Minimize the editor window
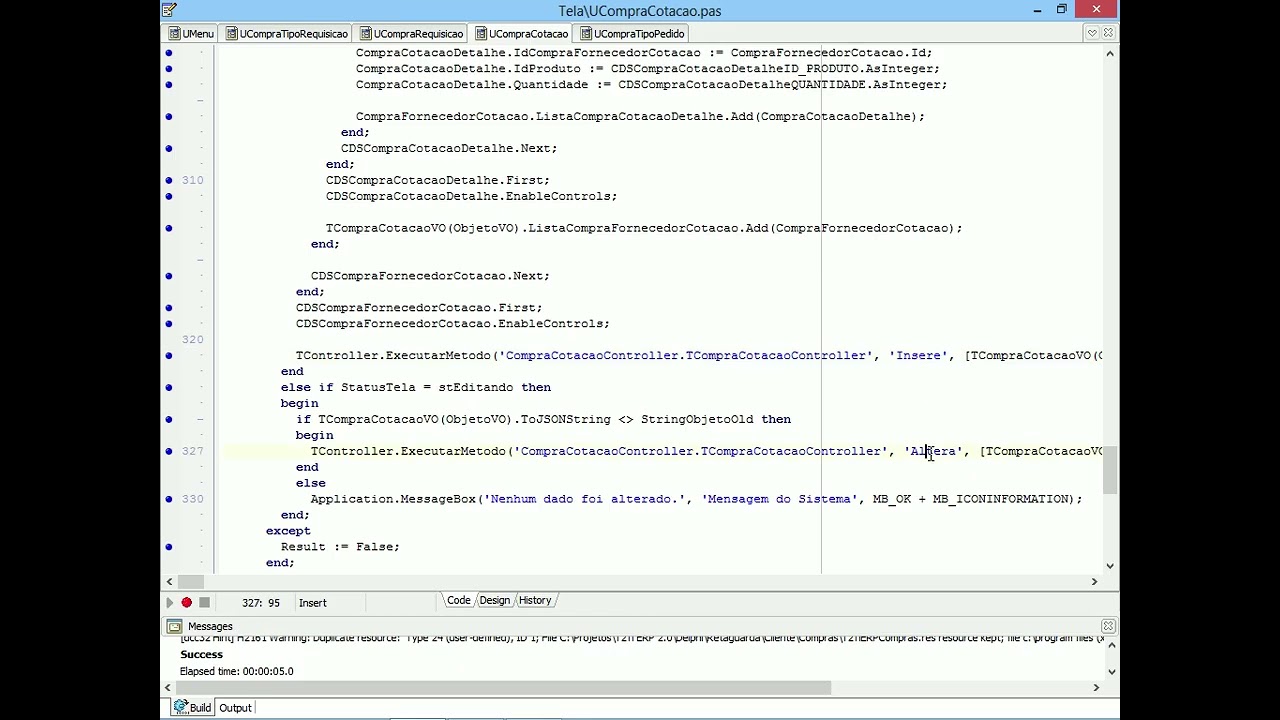Image resolution: width=1280 pixels, height=720 pixels. pyautogui.click(x=1036, y=10)
